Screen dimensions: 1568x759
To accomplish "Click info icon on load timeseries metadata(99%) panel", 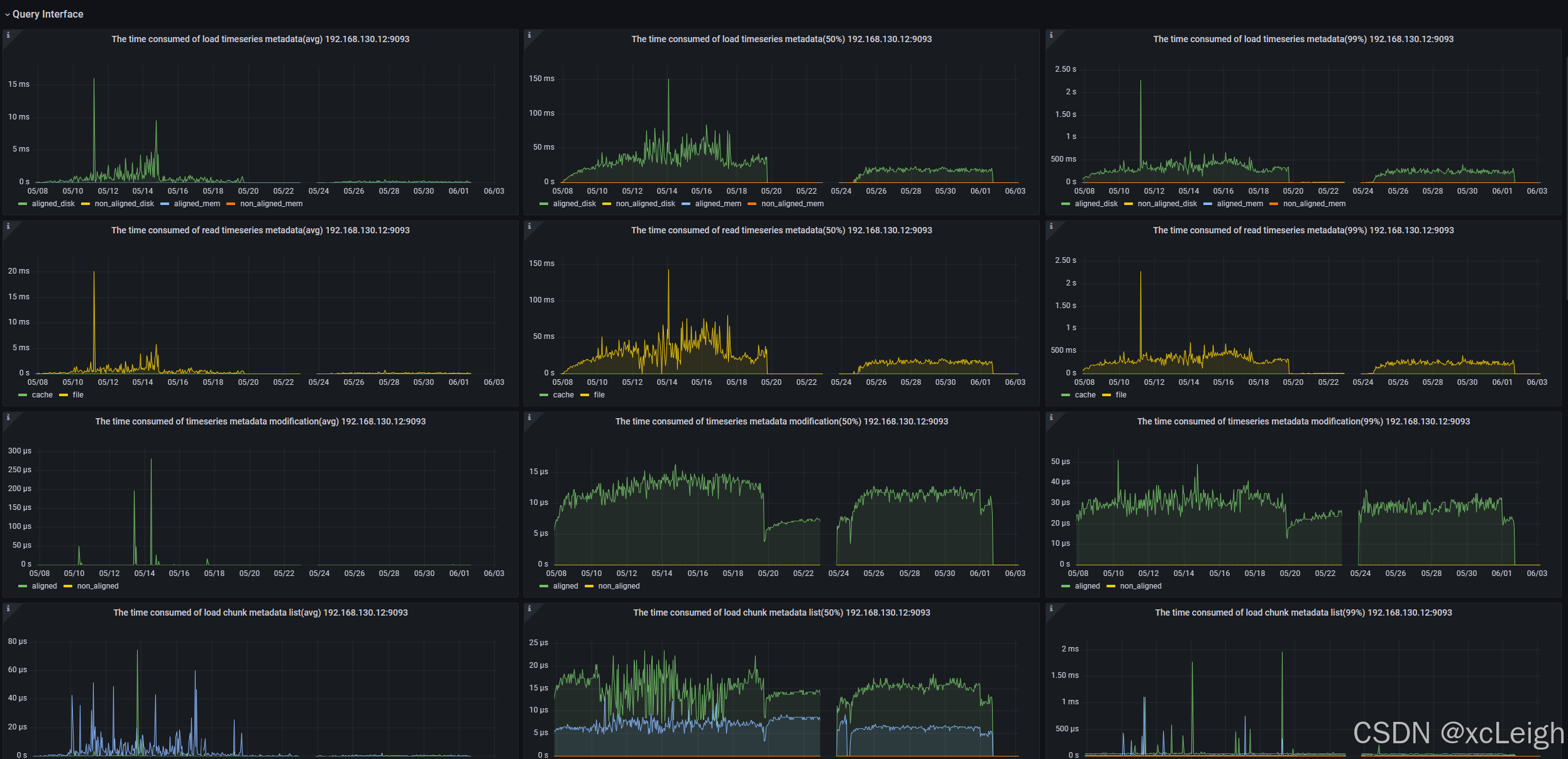I will 1051,35.
